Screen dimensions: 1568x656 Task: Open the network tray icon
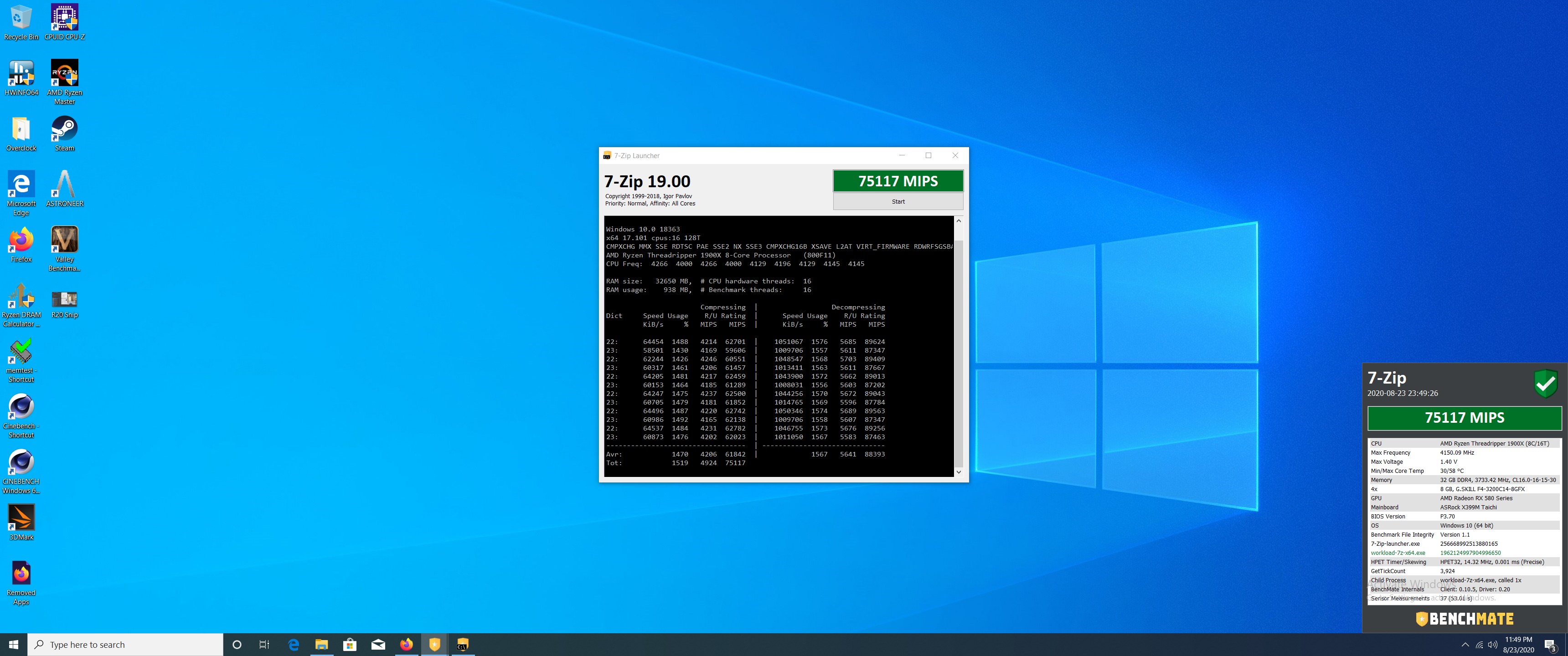(x=1479, y=645)
